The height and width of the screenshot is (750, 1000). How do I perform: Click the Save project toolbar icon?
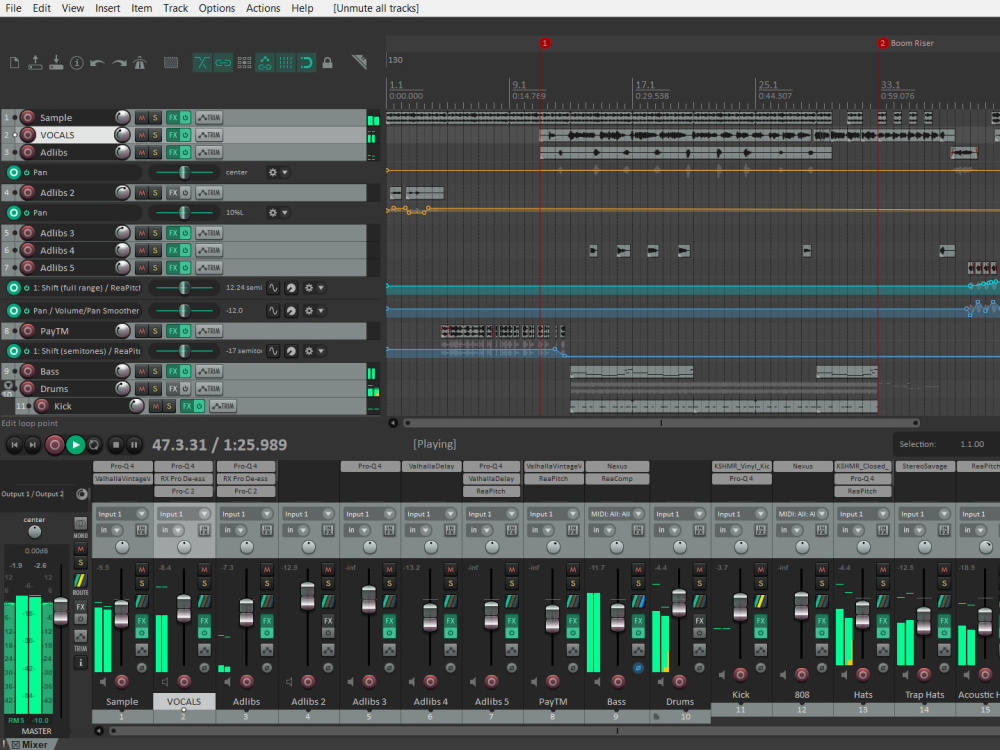coord(56,62)
